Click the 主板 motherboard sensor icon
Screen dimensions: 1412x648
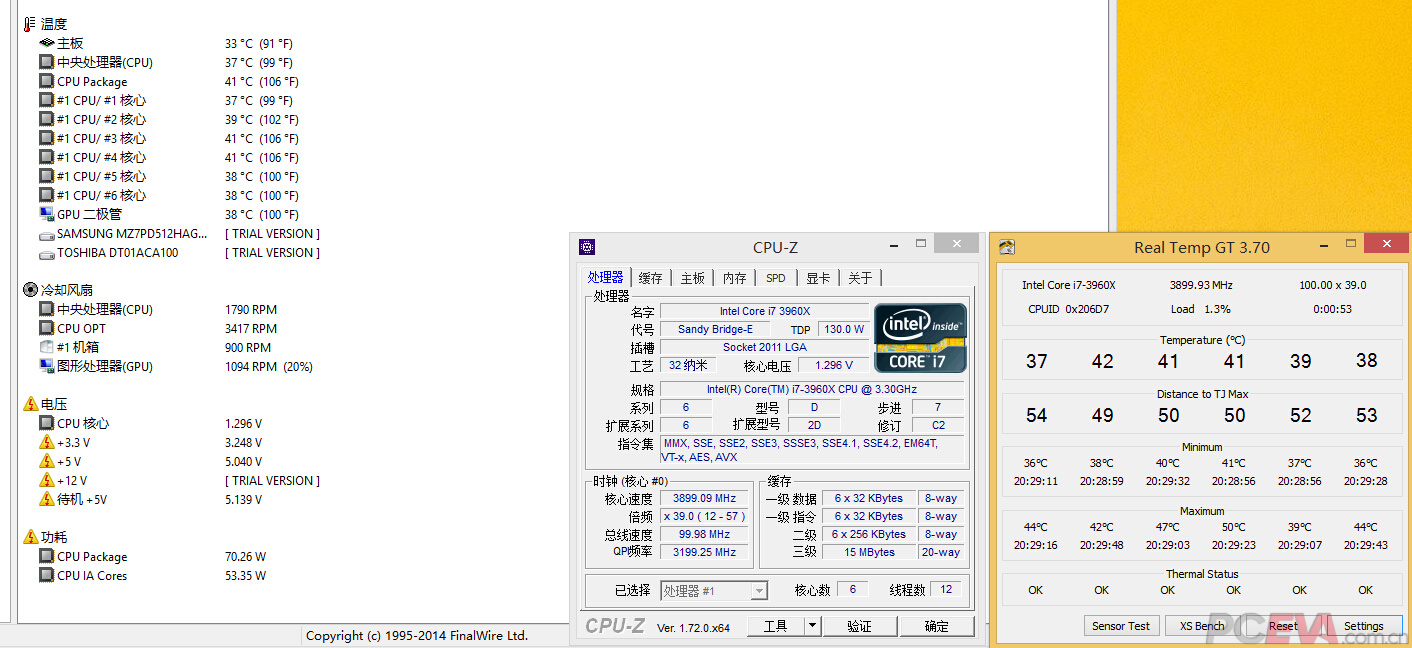click(x=46, y=43)
